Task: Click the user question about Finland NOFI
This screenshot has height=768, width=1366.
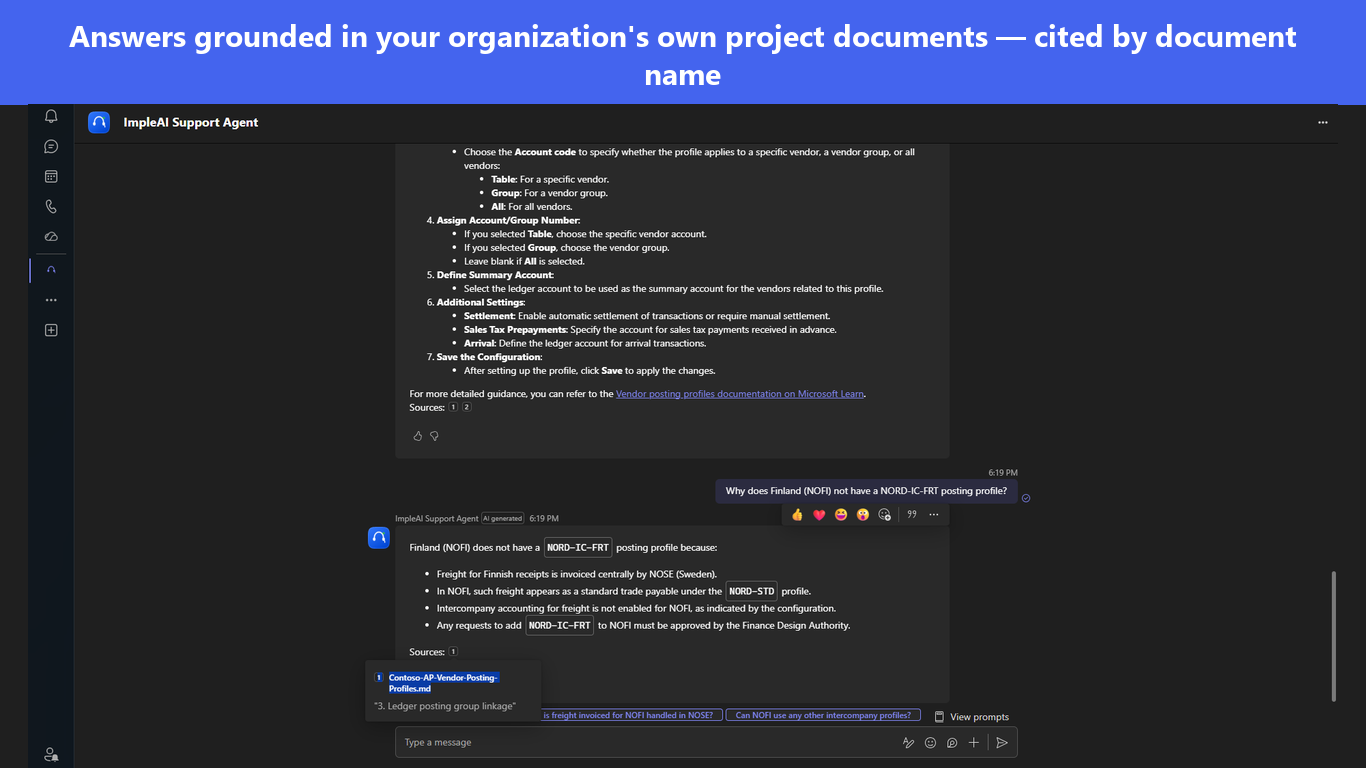Action: pos(866,491)
